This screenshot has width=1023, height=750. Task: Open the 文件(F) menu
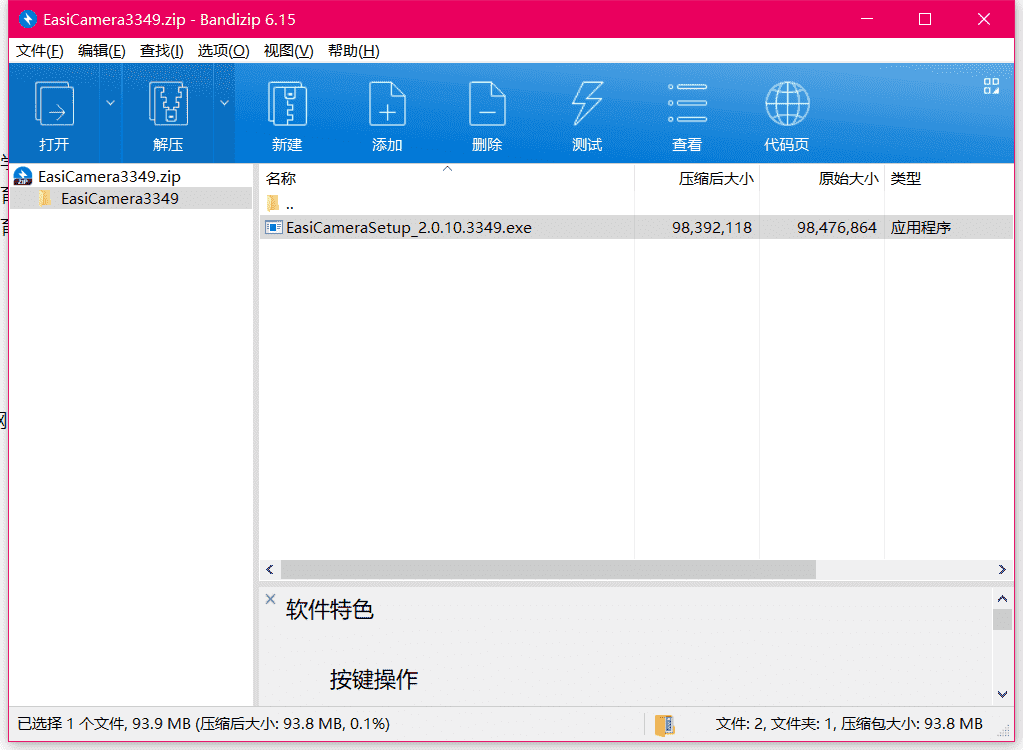point(40,51)
